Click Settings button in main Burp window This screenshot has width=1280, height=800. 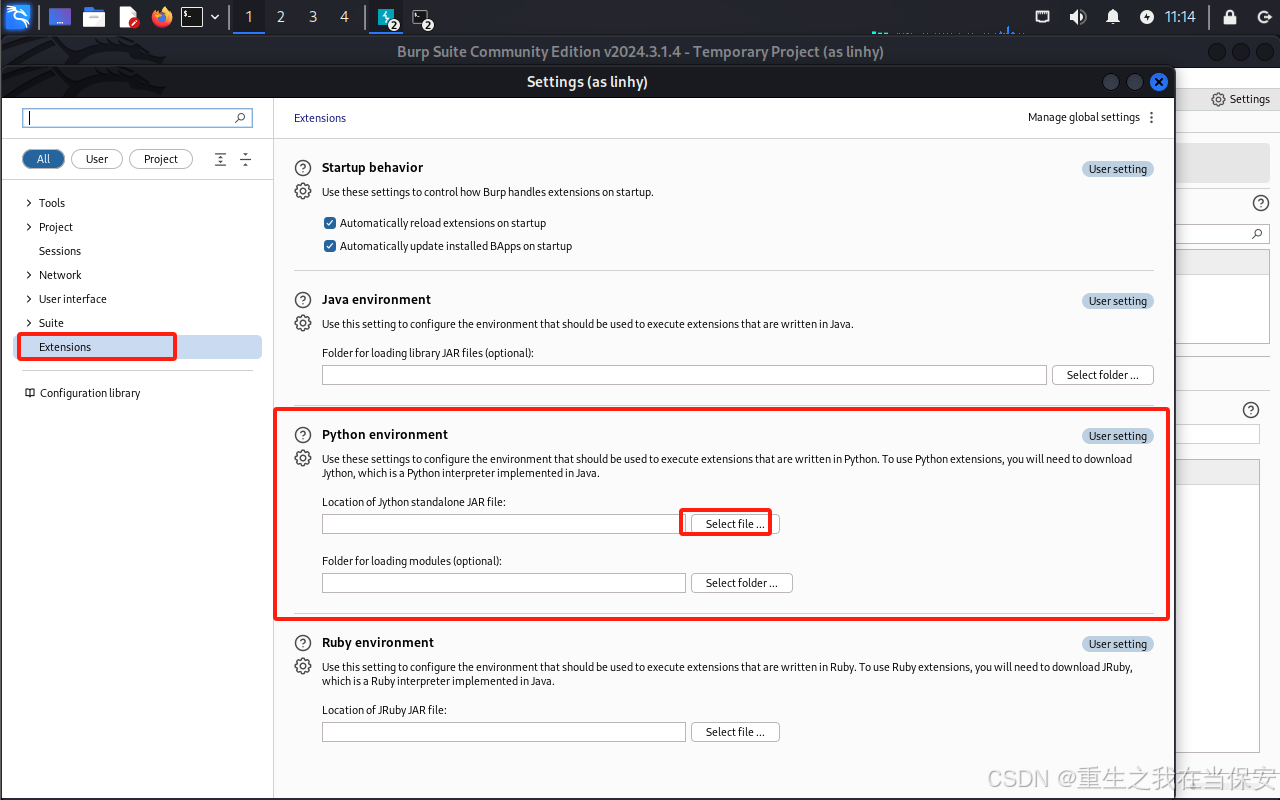click(1240, 99)
